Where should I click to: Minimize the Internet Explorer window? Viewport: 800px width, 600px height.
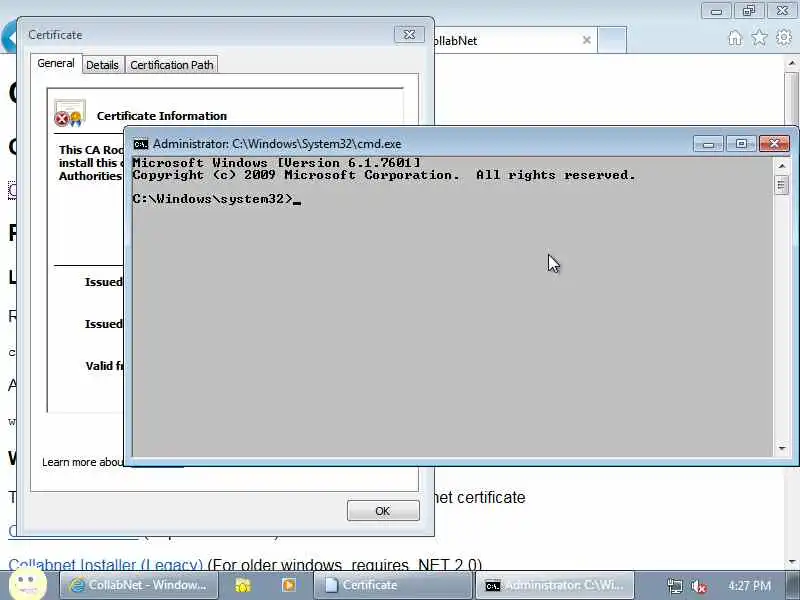click(x=716, y=10)
